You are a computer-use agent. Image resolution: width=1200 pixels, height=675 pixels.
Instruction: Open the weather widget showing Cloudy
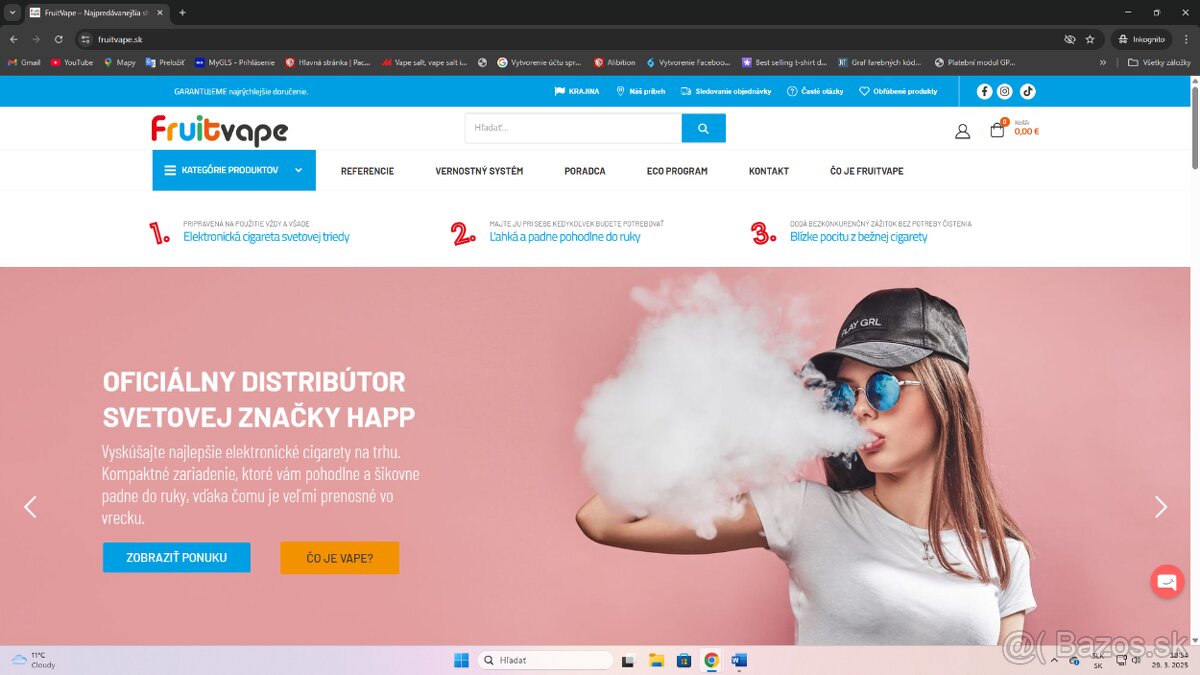point(34,659)
